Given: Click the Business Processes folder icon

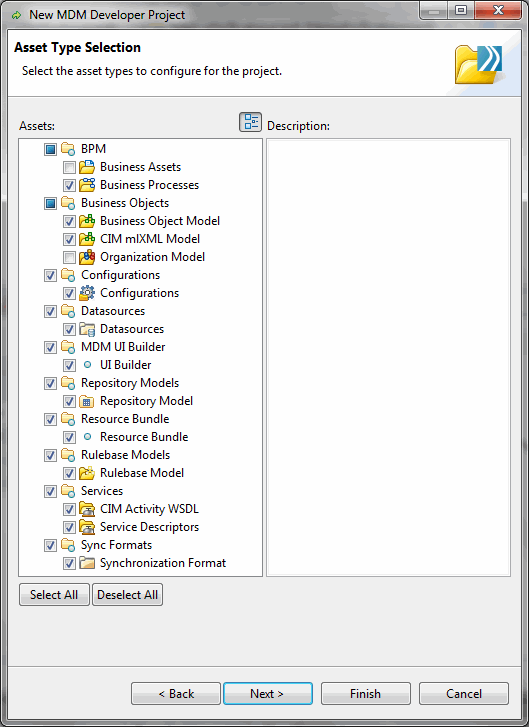Looking at the screenshot, I should click(87, 185).
